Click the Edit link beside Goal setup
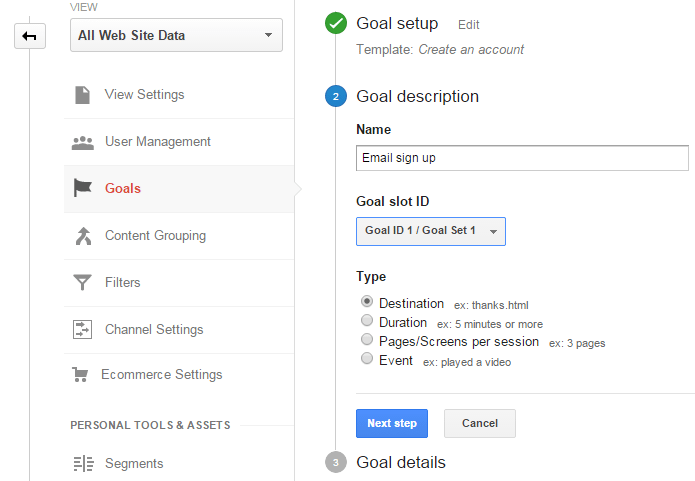Image resolution: width=695 pixels, height=481 pixels. tap(469, 25)
